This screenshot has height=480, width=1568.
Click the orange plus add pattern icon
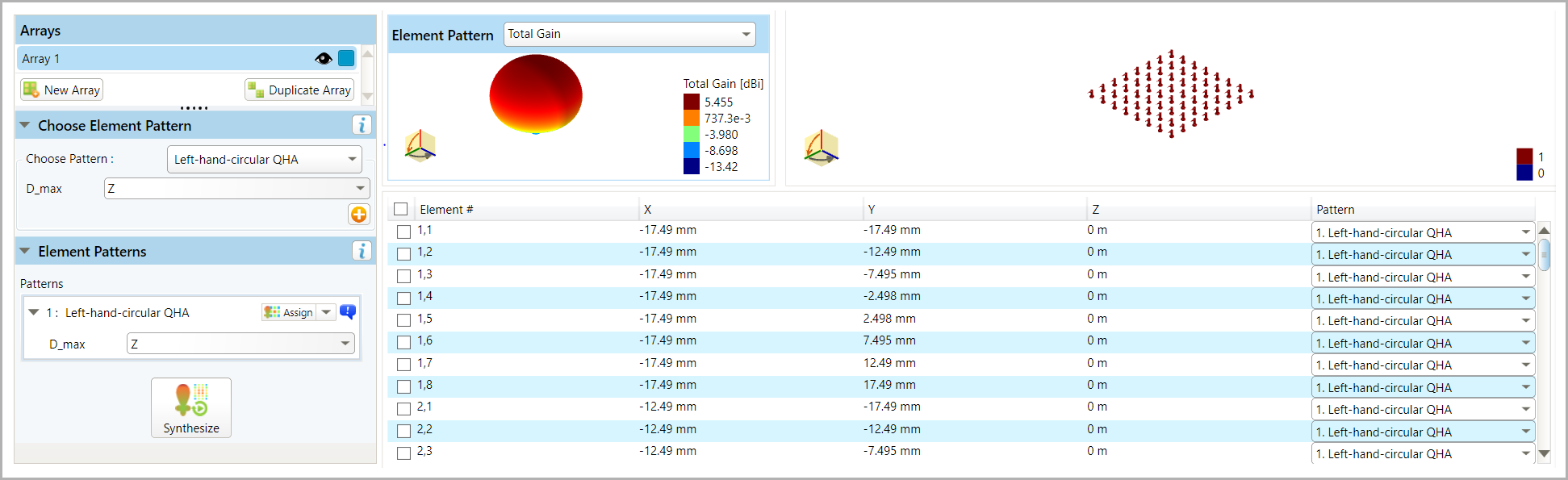[x=358, y=215]
